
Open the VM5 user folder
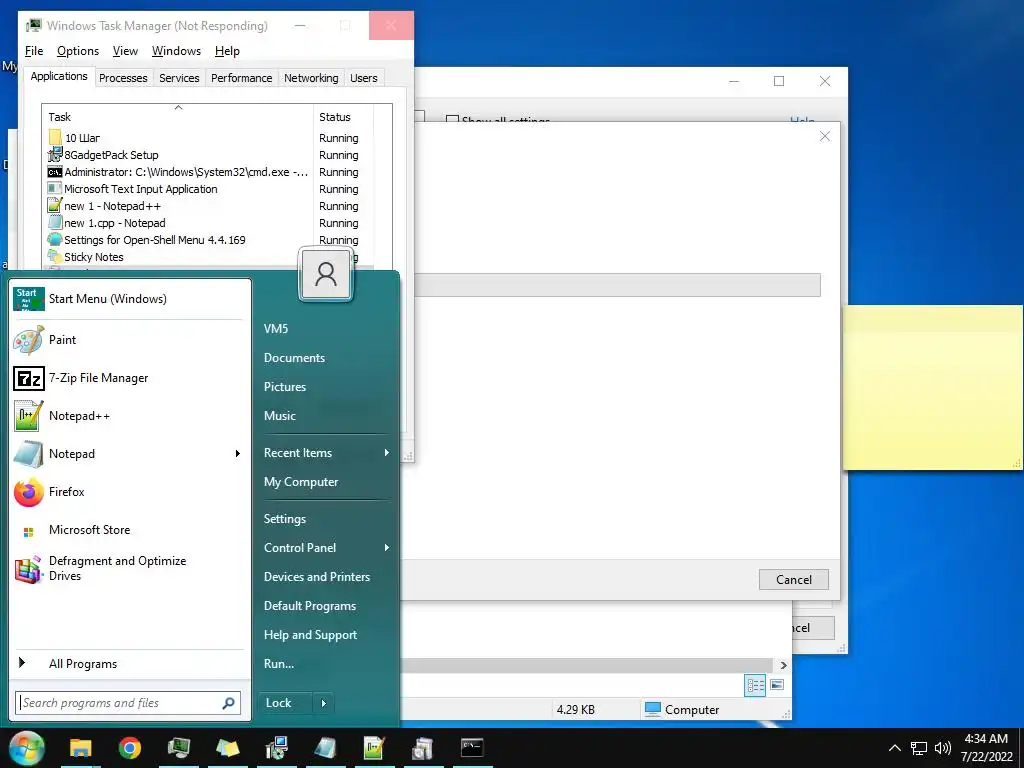[276, 328]
